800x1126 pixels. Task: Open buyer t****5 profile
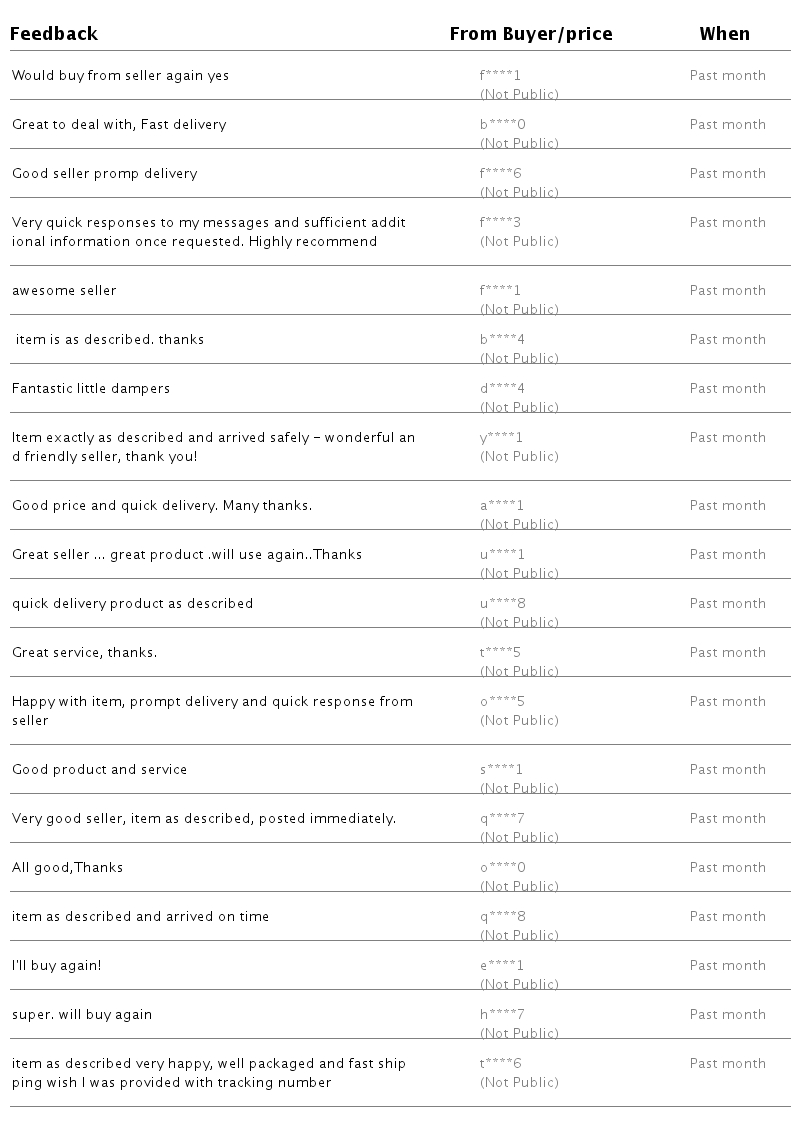(500, 653)
